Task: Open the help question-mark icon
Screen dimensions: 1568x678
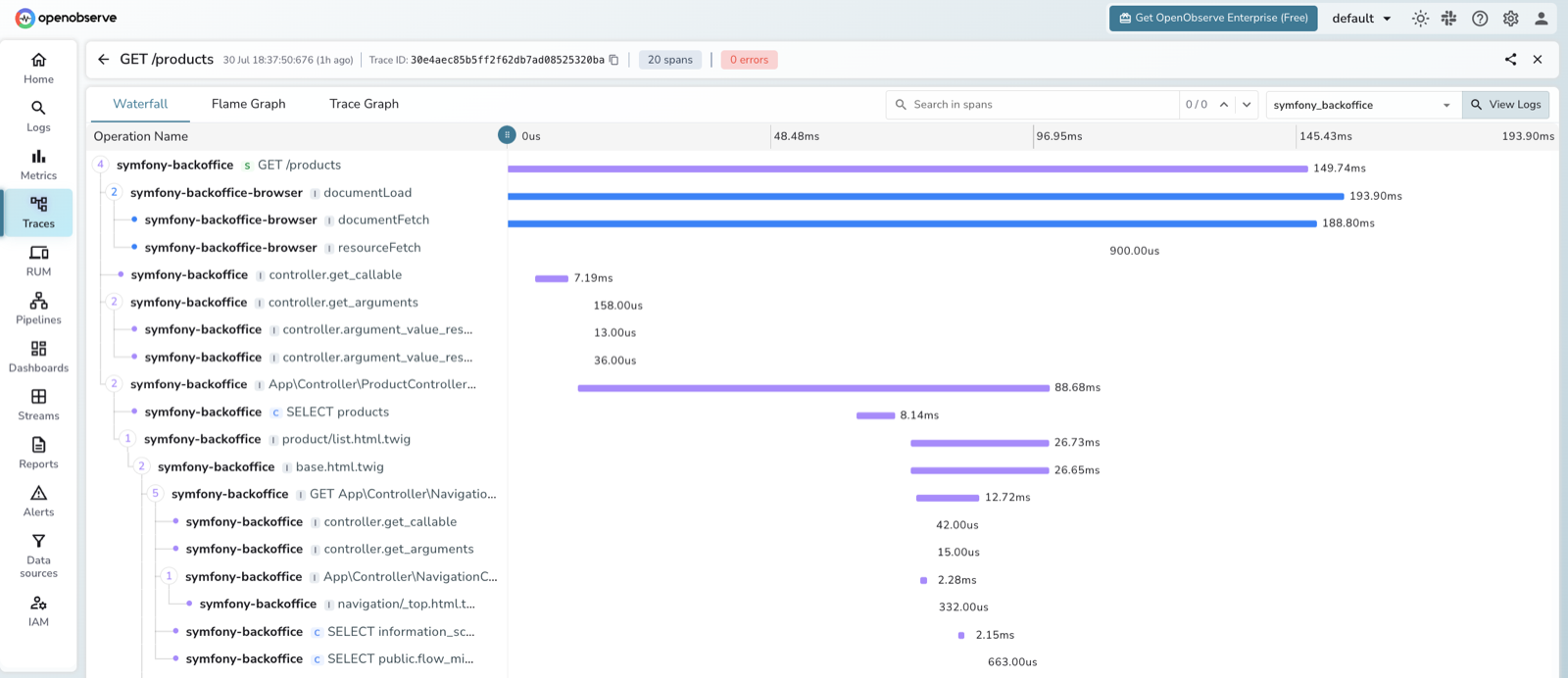Action: [1480, 19]
